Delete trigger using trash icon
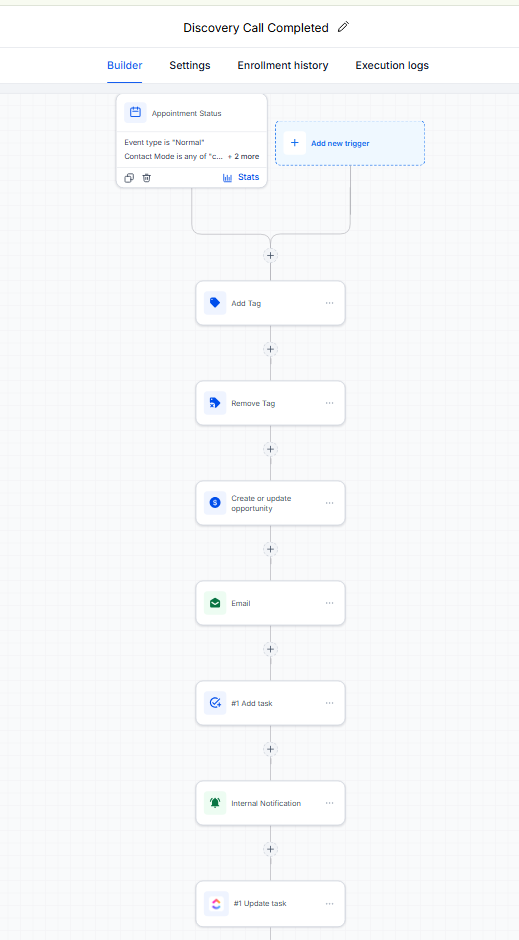The height and width of the screenshot is (940, 519). [147, 178]
